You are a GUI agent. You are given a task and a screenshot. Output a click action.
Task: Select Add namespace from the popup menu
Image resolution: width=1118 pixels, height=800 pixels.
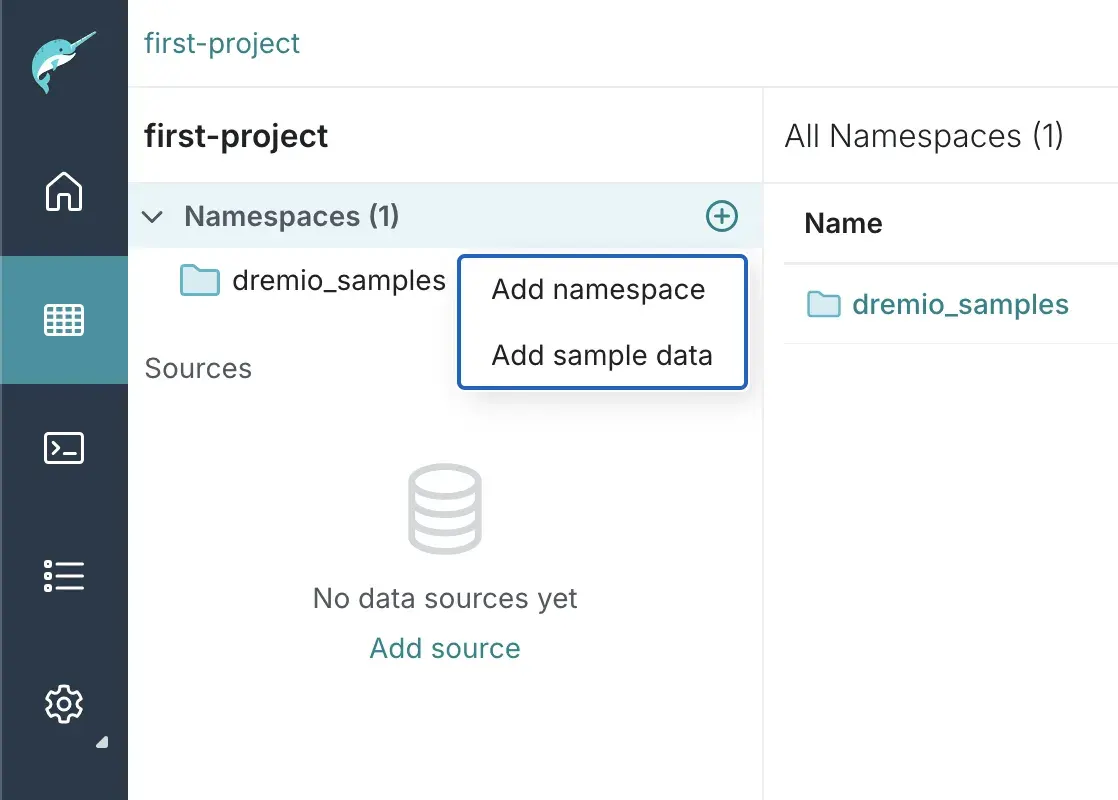tap(602, 289)
